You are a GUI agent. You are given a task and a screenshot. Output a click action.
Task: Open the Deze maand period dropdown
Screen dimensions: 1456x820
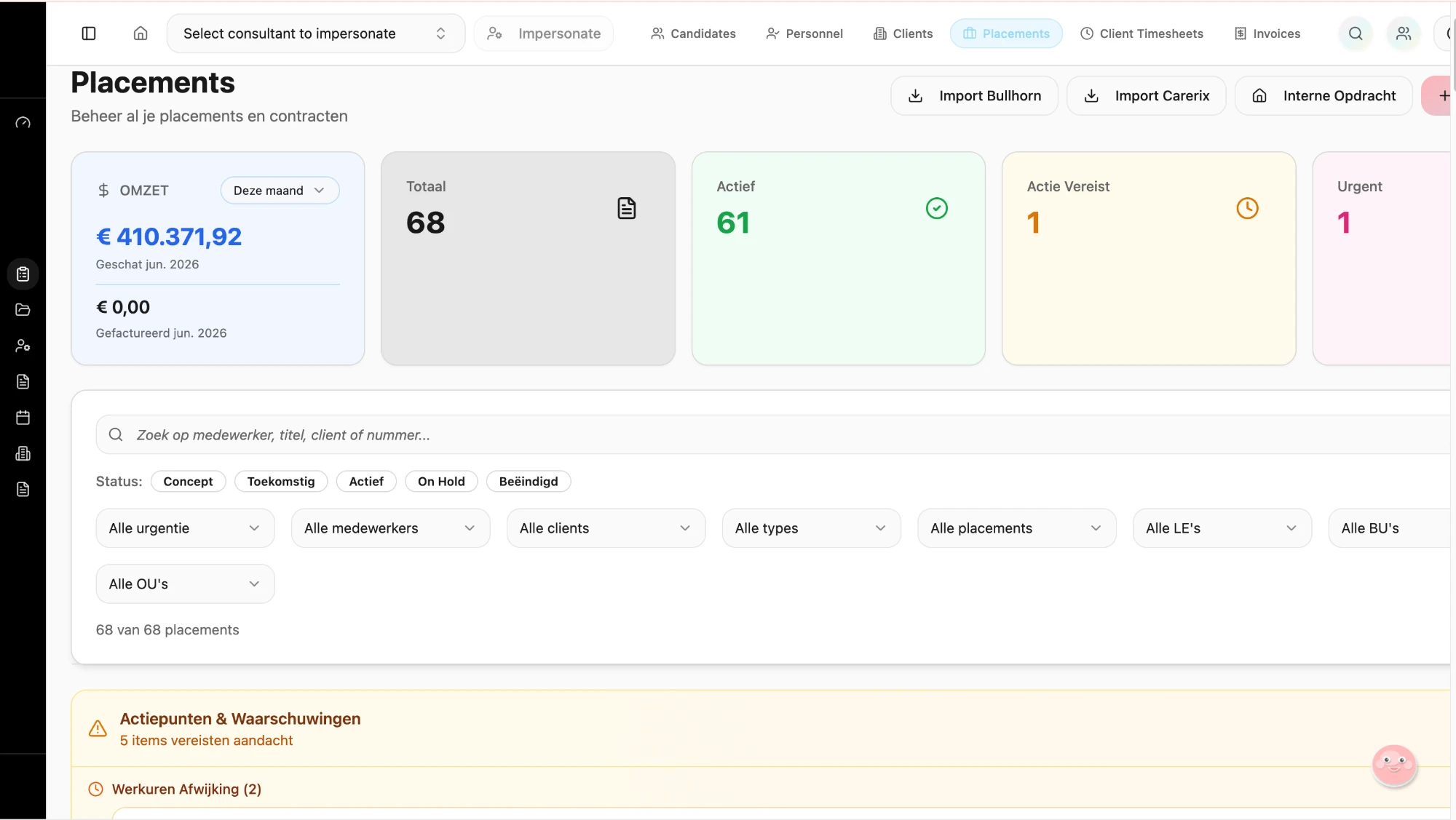coord(280,191)
